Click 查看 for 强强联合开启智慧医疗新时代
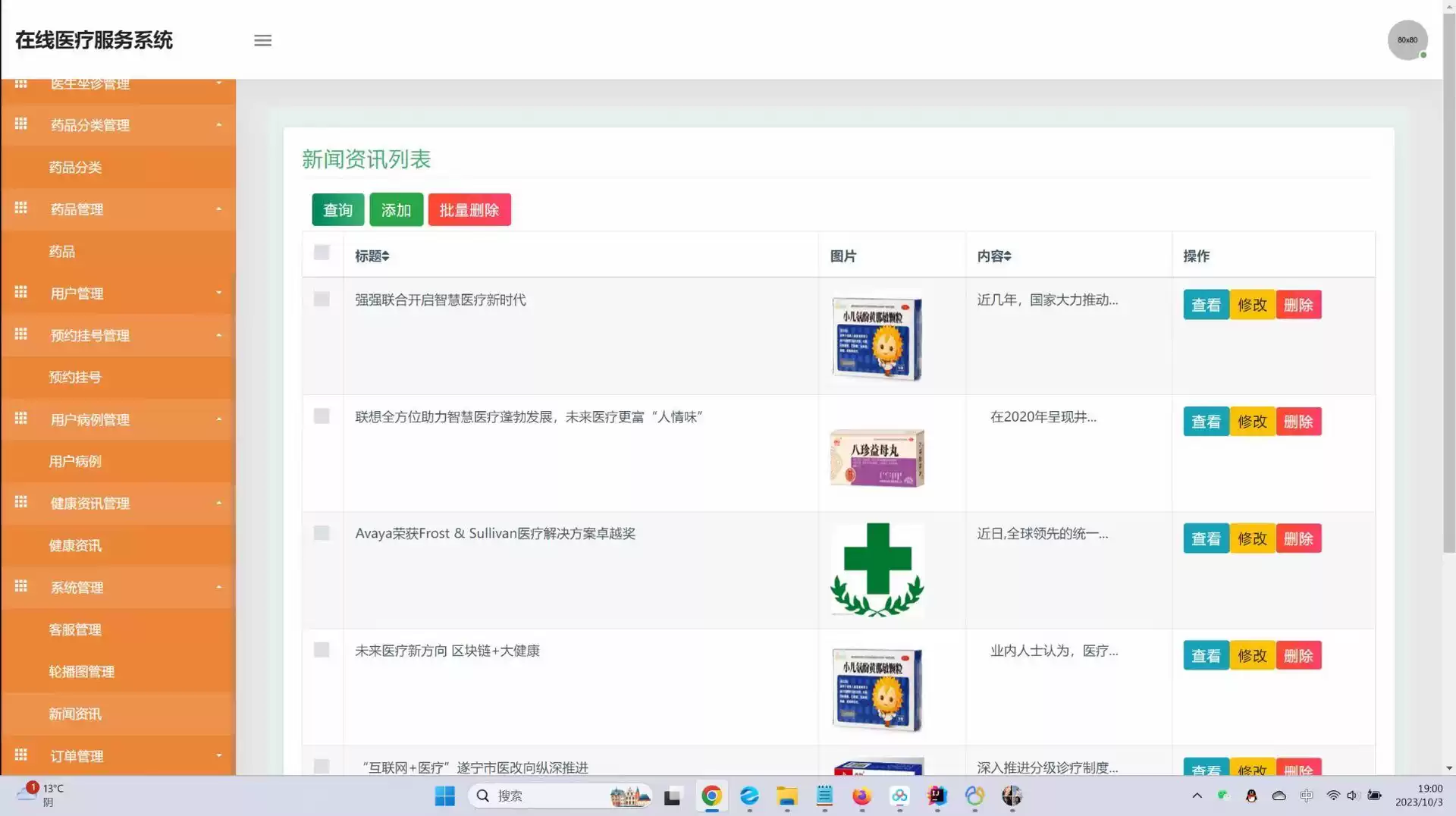Viewport: 1456px width, 816px height. click(x=1206, y=305)
